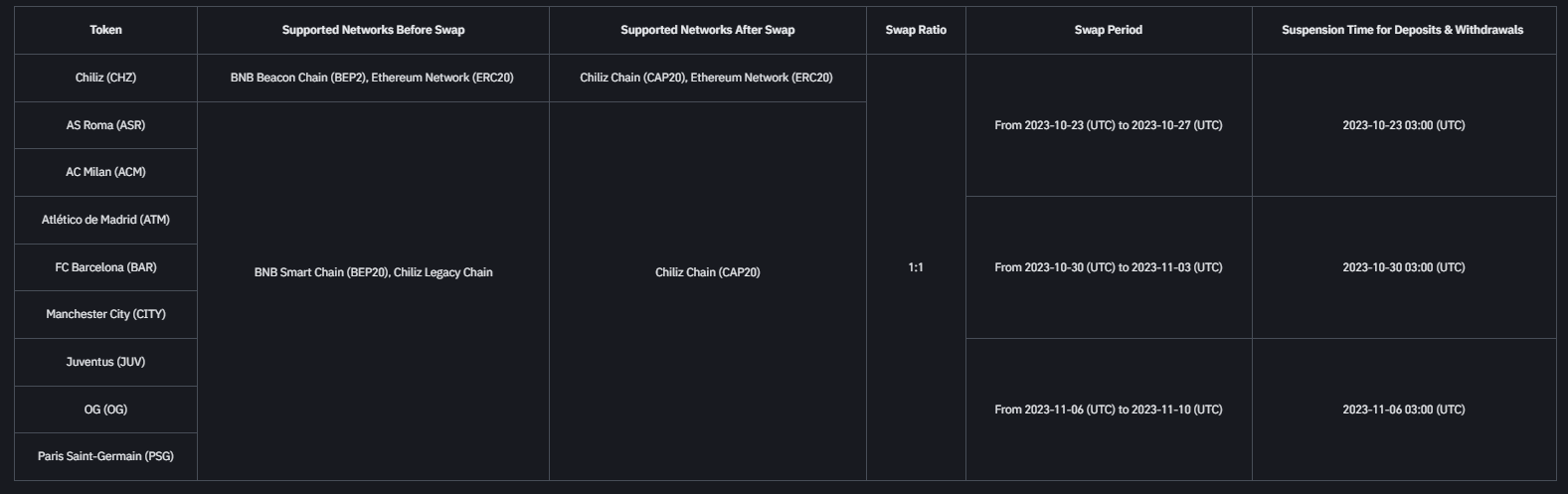Select the Chiliz (CHZ) token cell
1568x494 pixels.
point(105,78)
